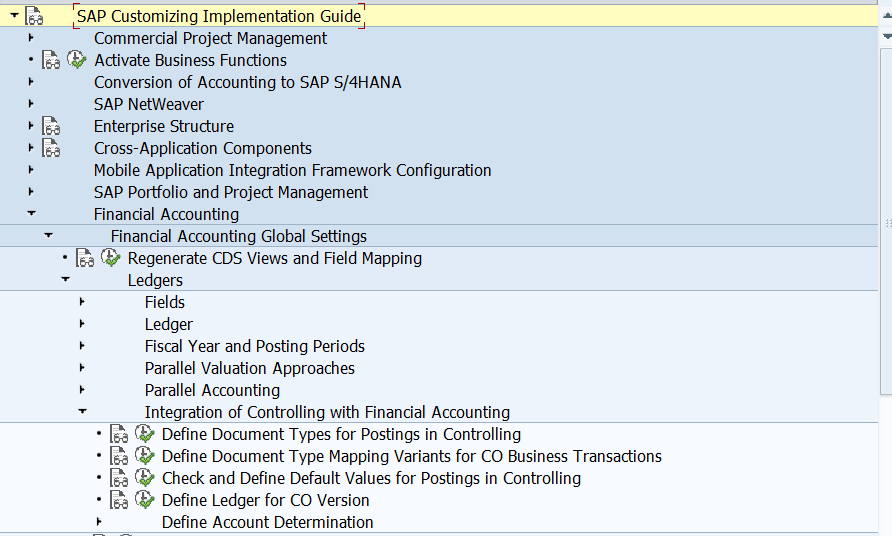Collapse the SAP Customizing Implementation Guide root node
The height and width of the screenshot is (536, 892).
point(15,15)
